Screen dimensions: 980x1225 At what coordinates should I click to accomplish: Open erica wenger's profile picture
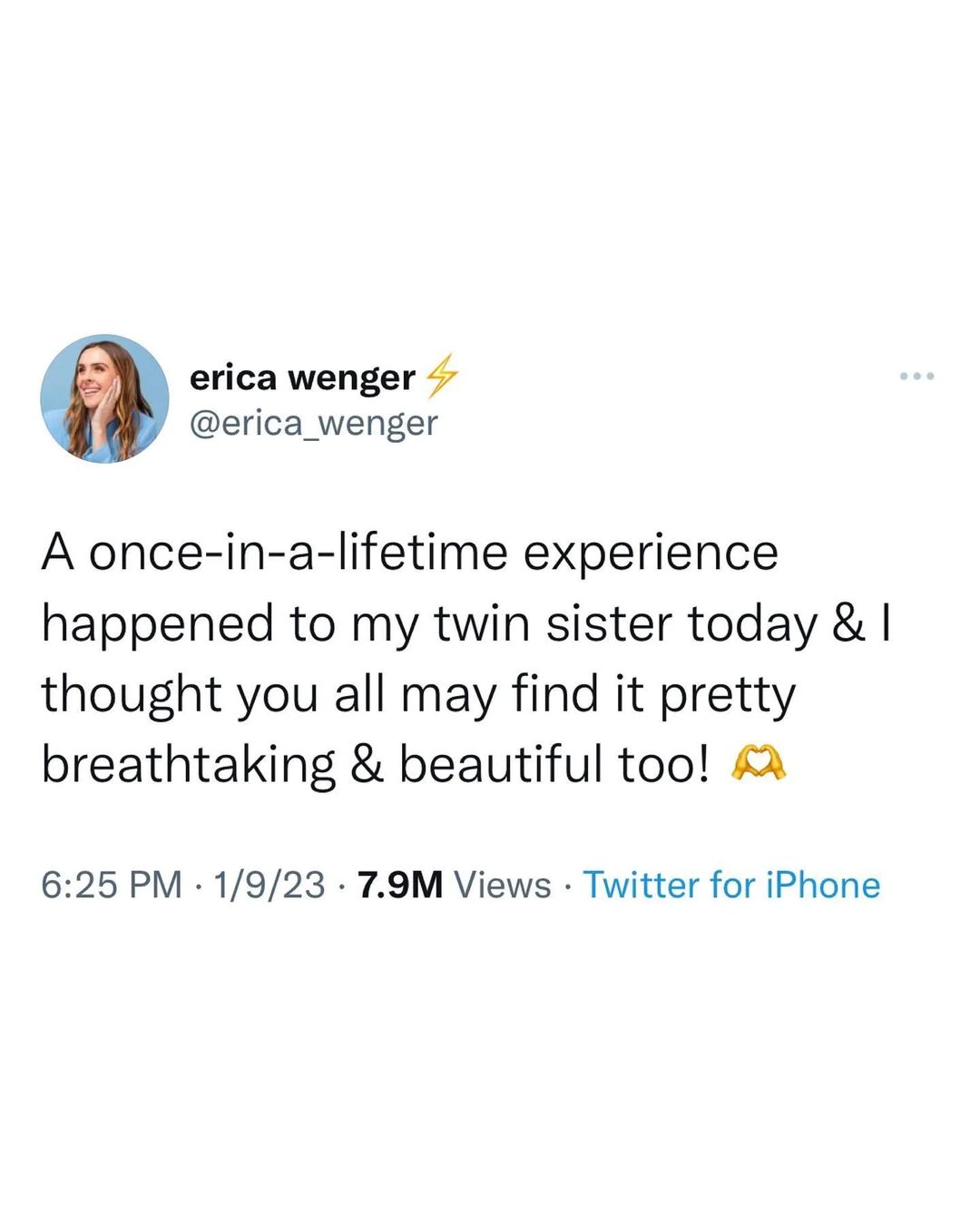[x=104, y=398]
